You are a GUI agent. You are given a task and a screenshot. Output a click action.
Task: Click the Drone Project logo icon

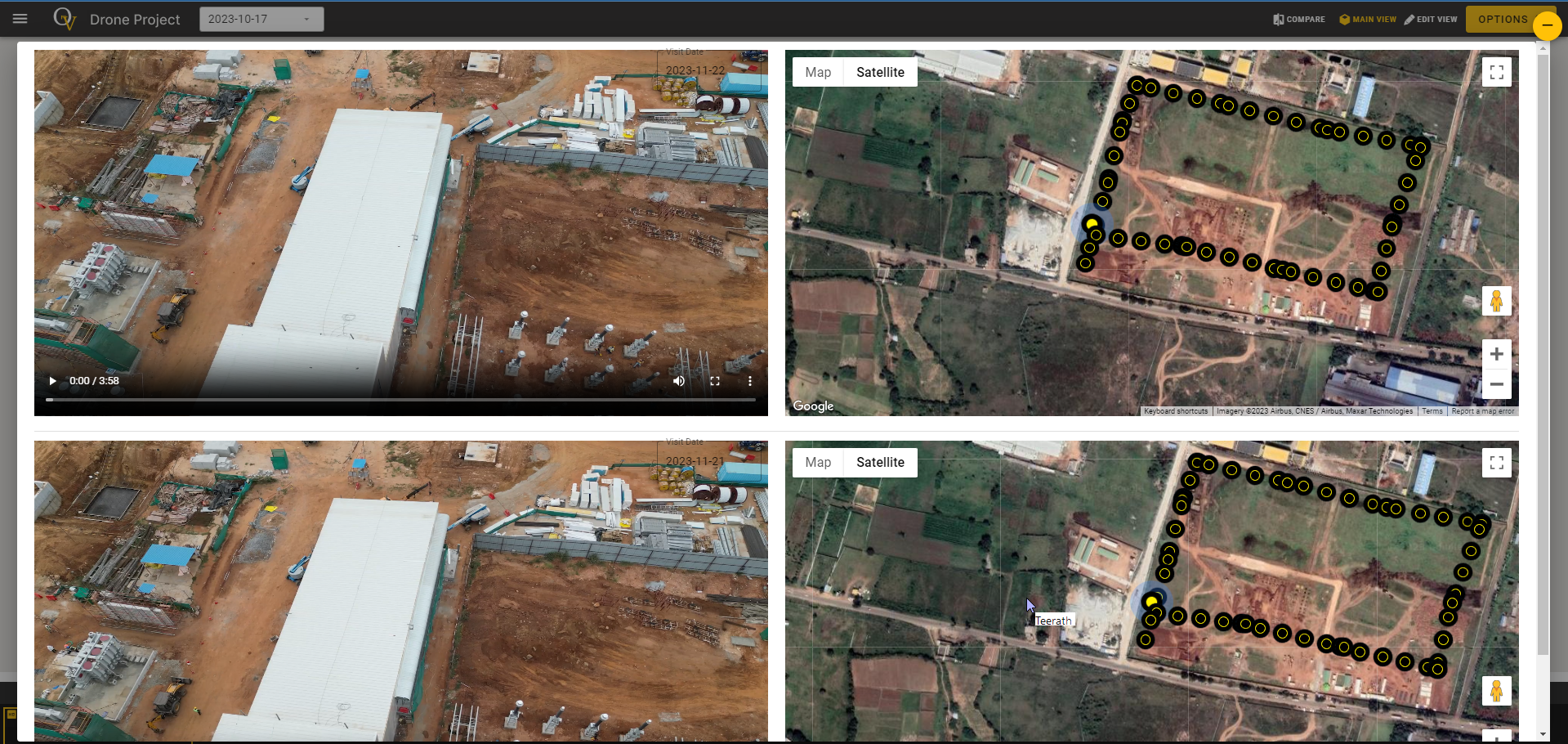65,18
